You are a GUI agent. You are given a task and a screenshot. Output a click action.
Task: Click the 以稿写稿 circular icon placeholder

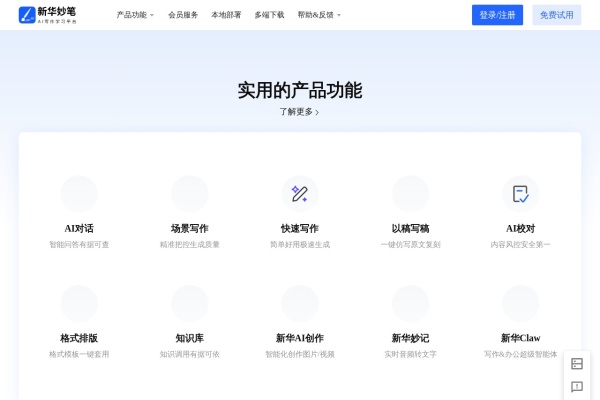coord(410,194)
